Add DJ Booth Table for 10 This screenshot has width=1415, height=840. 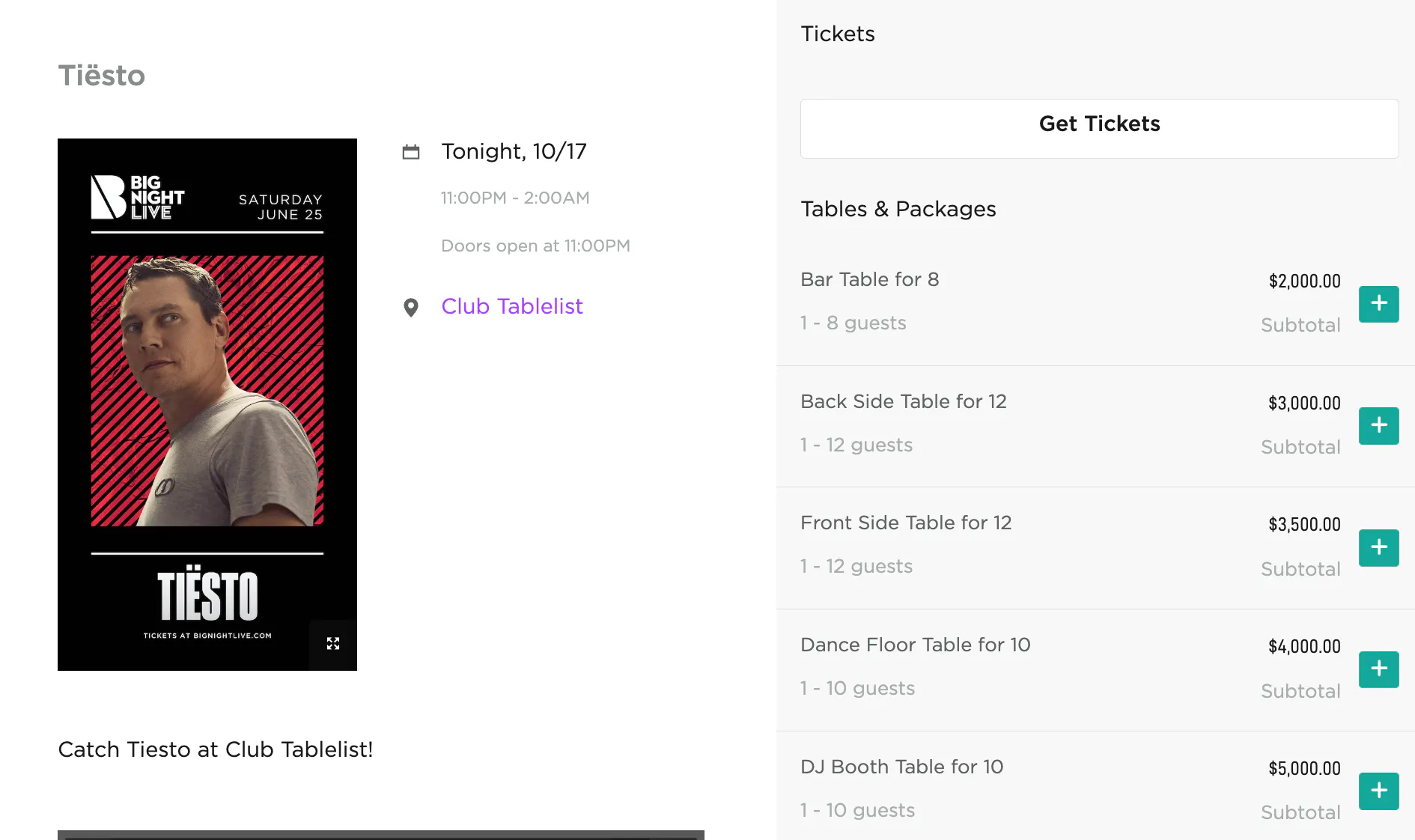(x=1378, y=791)
